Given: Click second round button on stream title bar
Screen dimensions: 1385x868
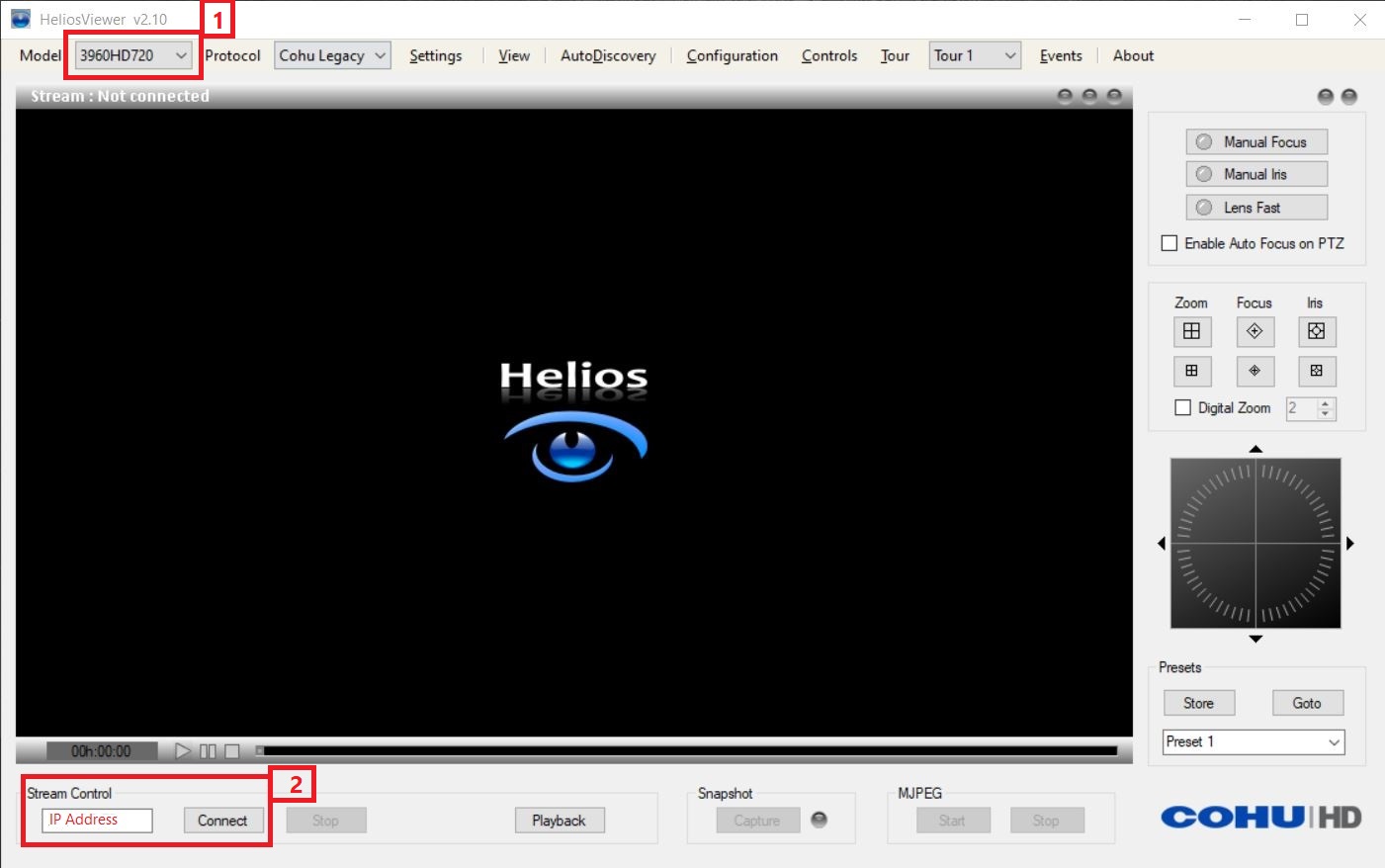Looking at the screenshot, I should [x=1089, y=96].
